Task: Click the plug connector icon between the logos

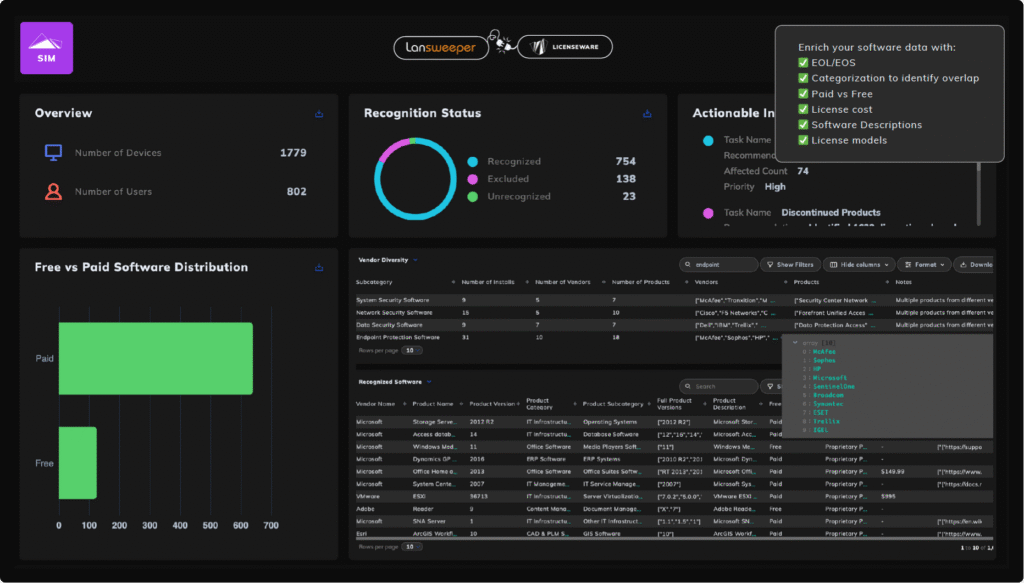Action: [x=502, y=42]
